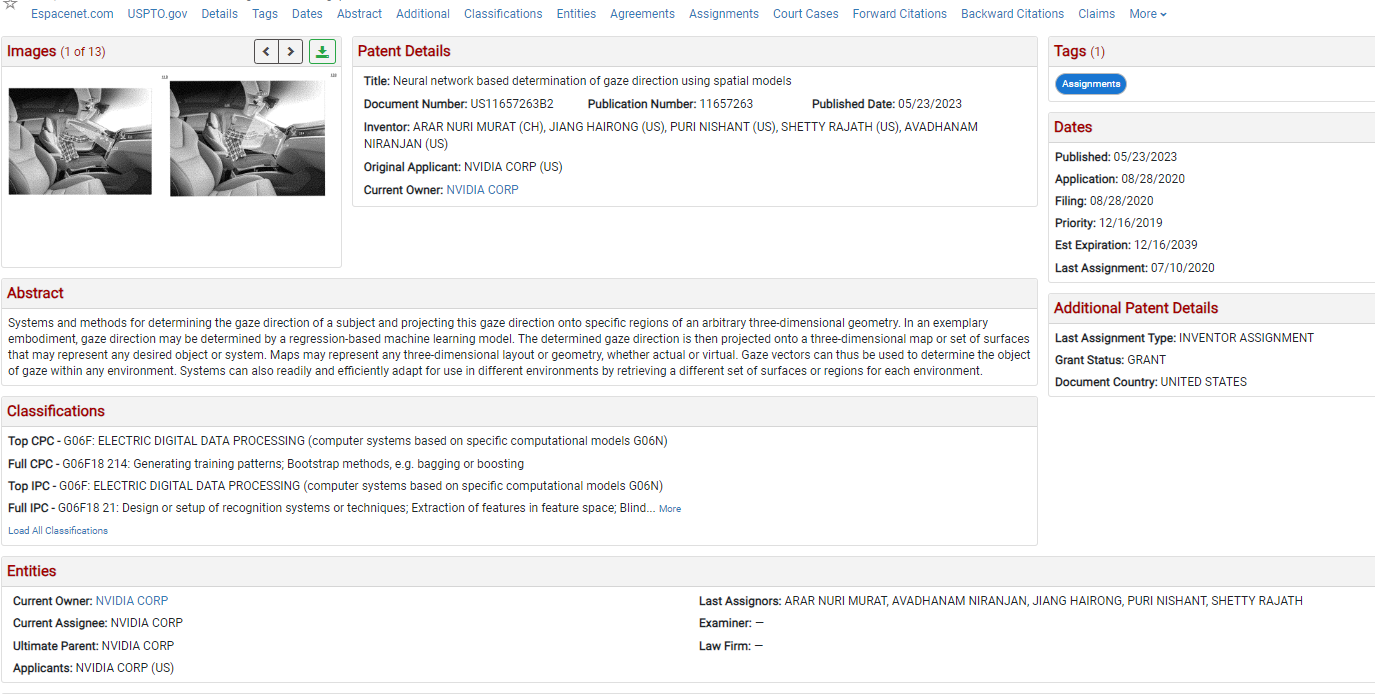The image size is (1375, 694).
Task: Load All Classifications list
Action: [x=58, y=531]
